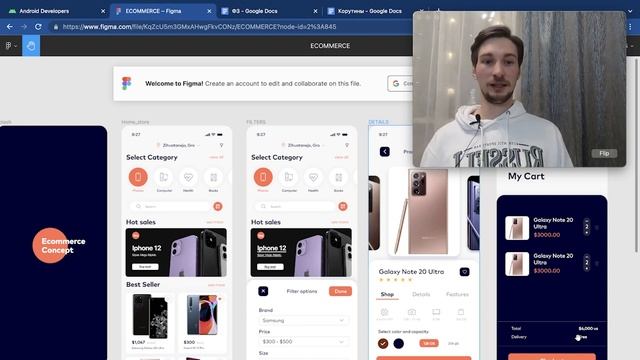Switch to the ECOMMERCE – Figma tab

[163, 11]
